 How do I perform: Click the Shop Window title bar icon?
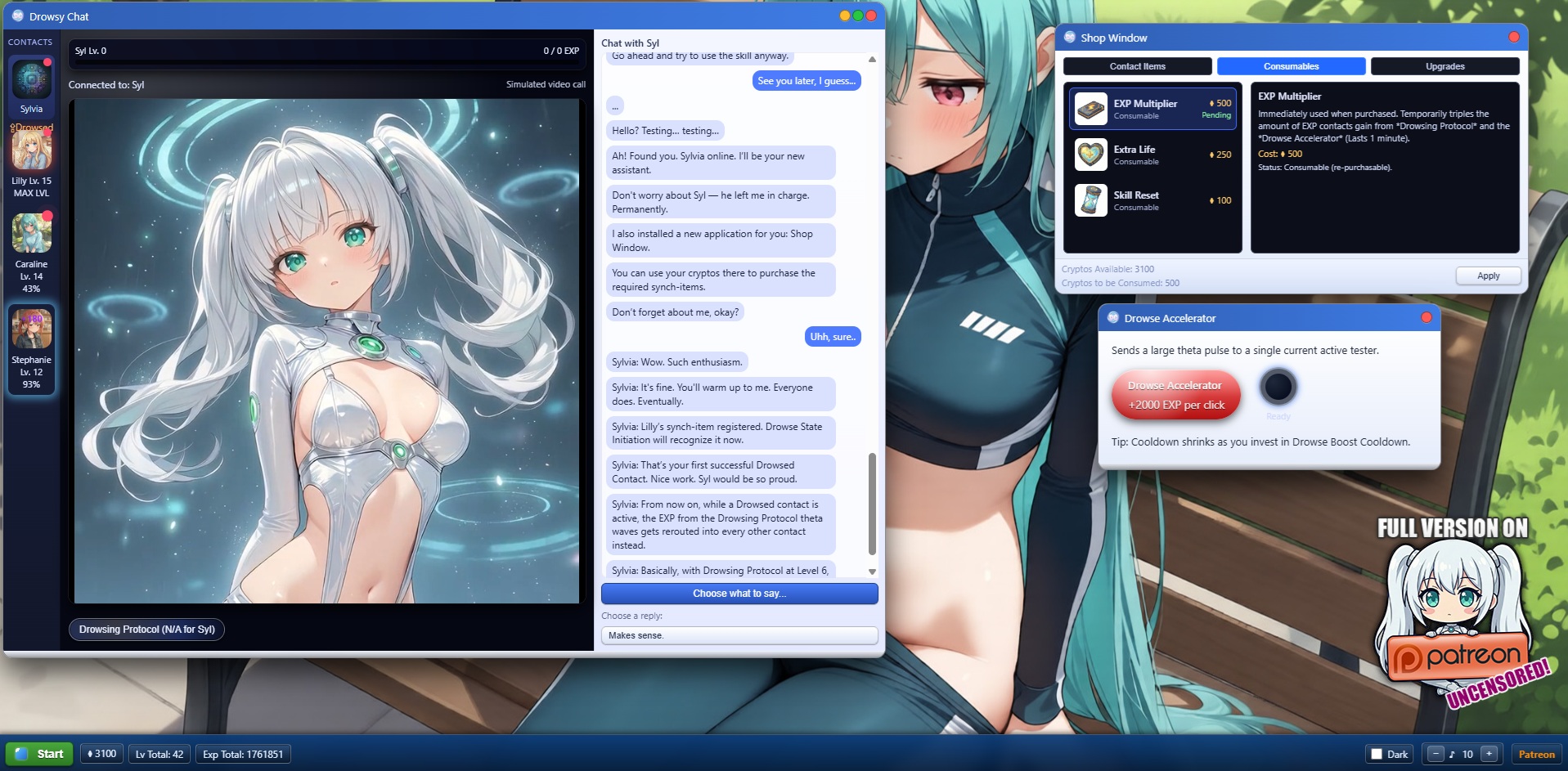[1068, 38]
